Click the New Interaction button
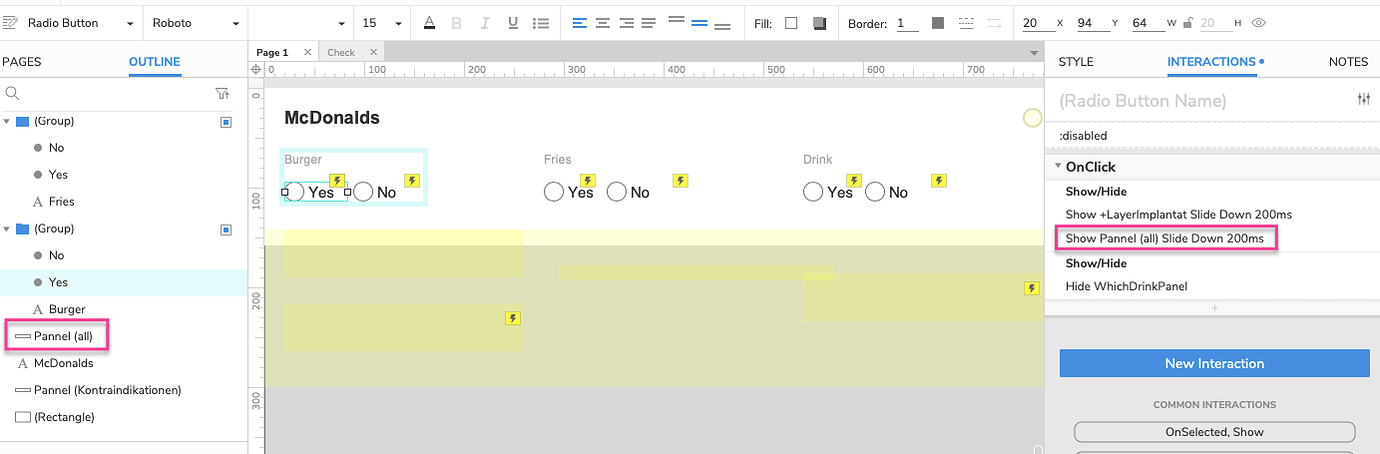Screen dimensions: 1380x454 pos(1214,363)
